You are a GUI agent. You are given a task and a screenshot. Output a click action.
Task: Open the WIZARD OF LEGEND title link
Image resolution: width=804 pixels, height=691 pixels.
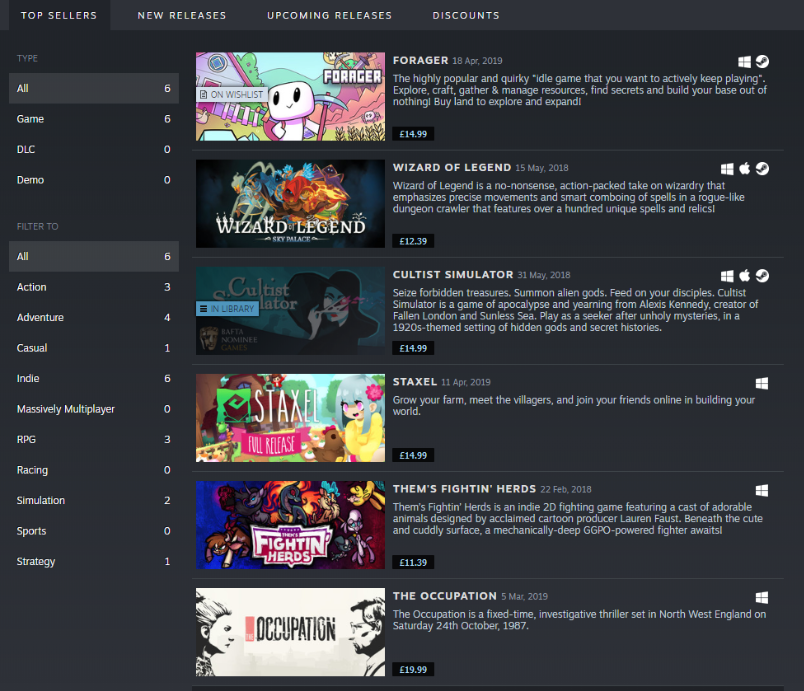(x=452, y=168)
